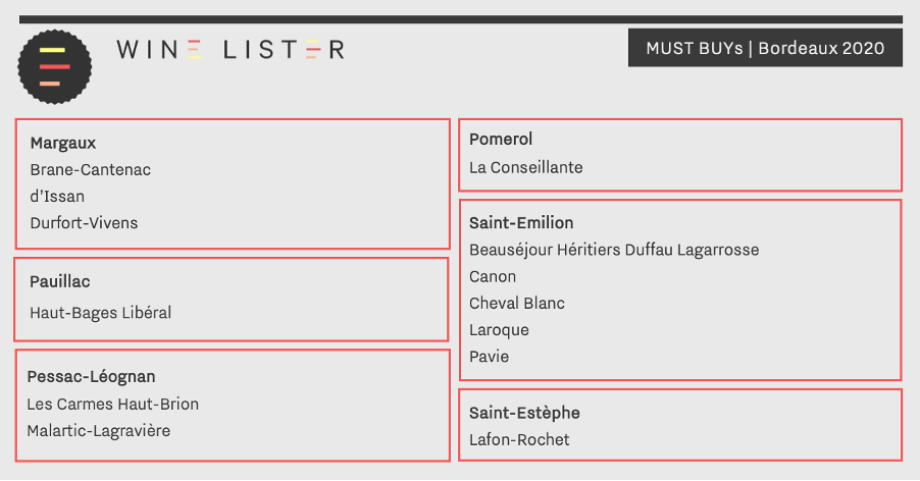The height and width of the screenshot is (481, 920).
Task: Choose Cheval Blanc
Action: (516, 303)
